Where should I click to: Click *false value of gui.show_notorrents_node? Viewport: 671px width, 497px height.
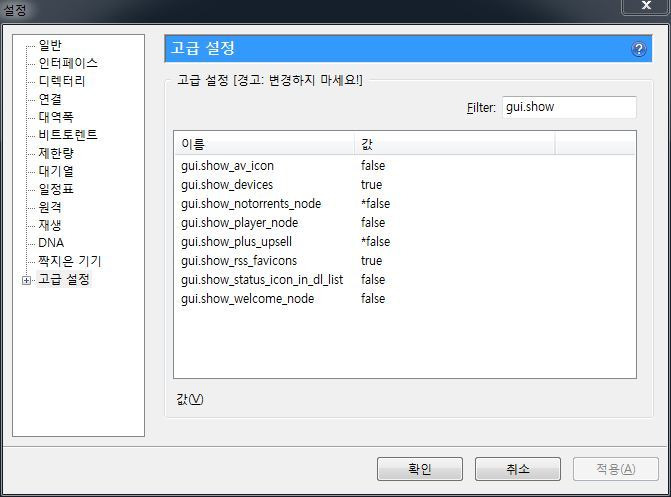coord(375,204)
